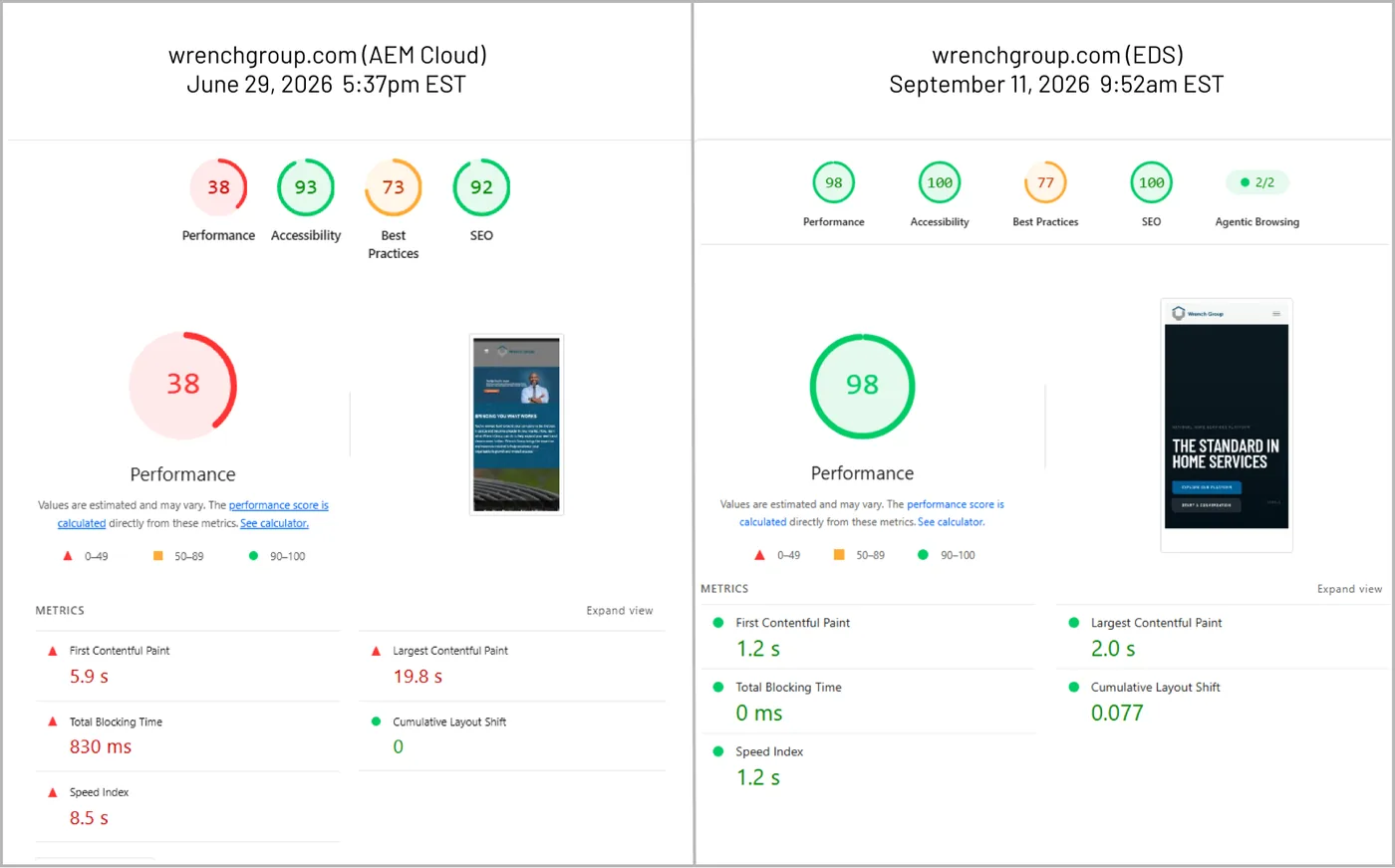
Task: Click the 'Agentic Browsing' label
Action: (1257, 222)
